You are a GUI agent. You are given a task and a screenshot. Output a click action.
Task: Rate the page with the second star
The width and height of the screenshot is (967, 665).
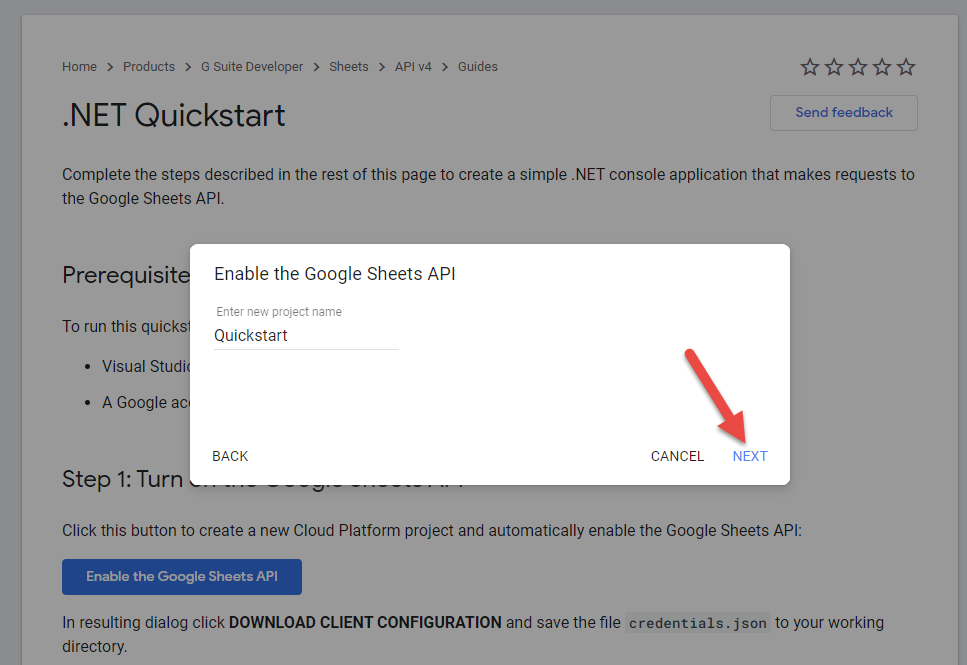[834, 67]
